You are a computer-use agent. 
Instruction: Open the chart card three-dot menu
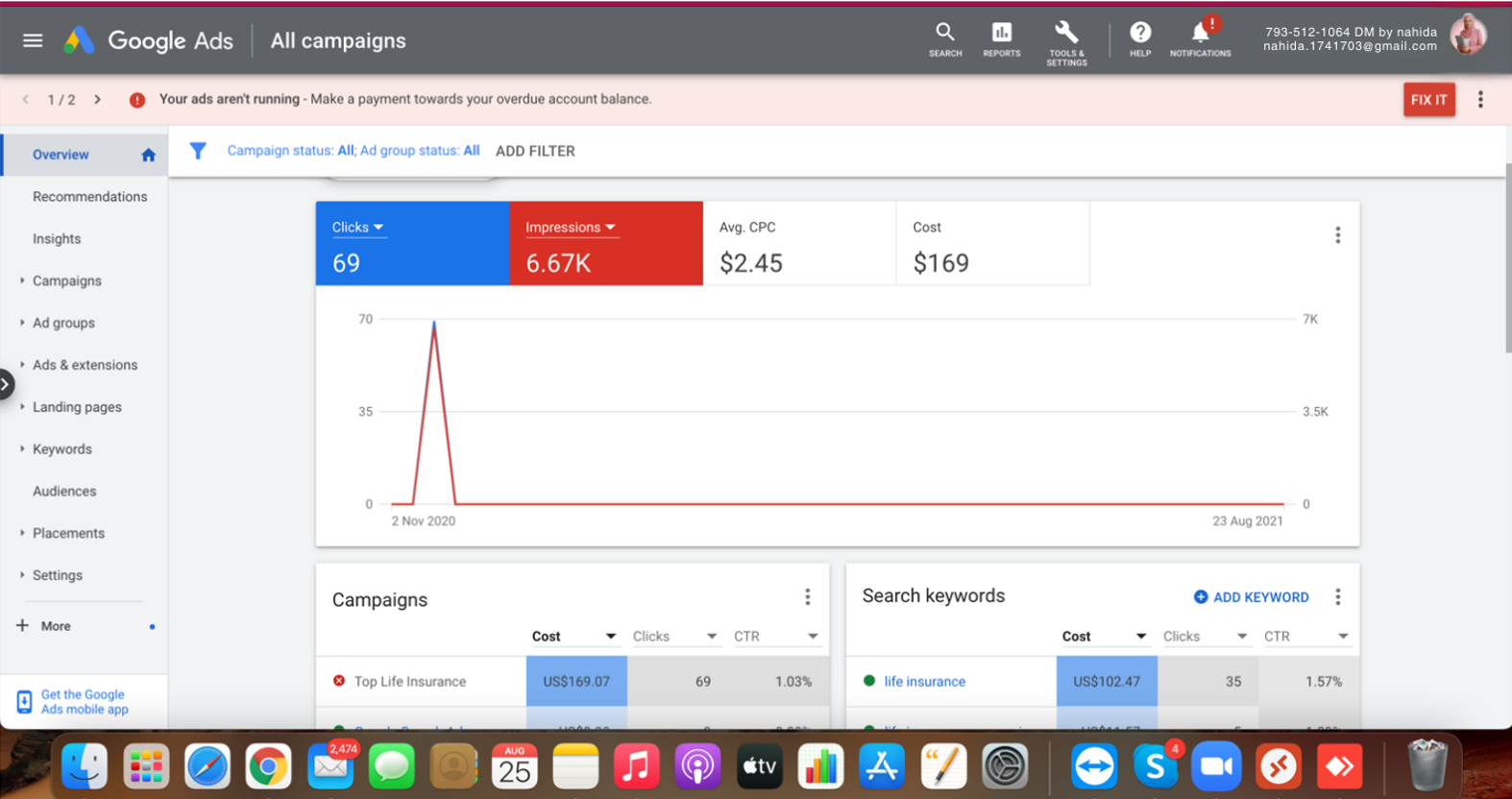click(x=1337, y=235)
